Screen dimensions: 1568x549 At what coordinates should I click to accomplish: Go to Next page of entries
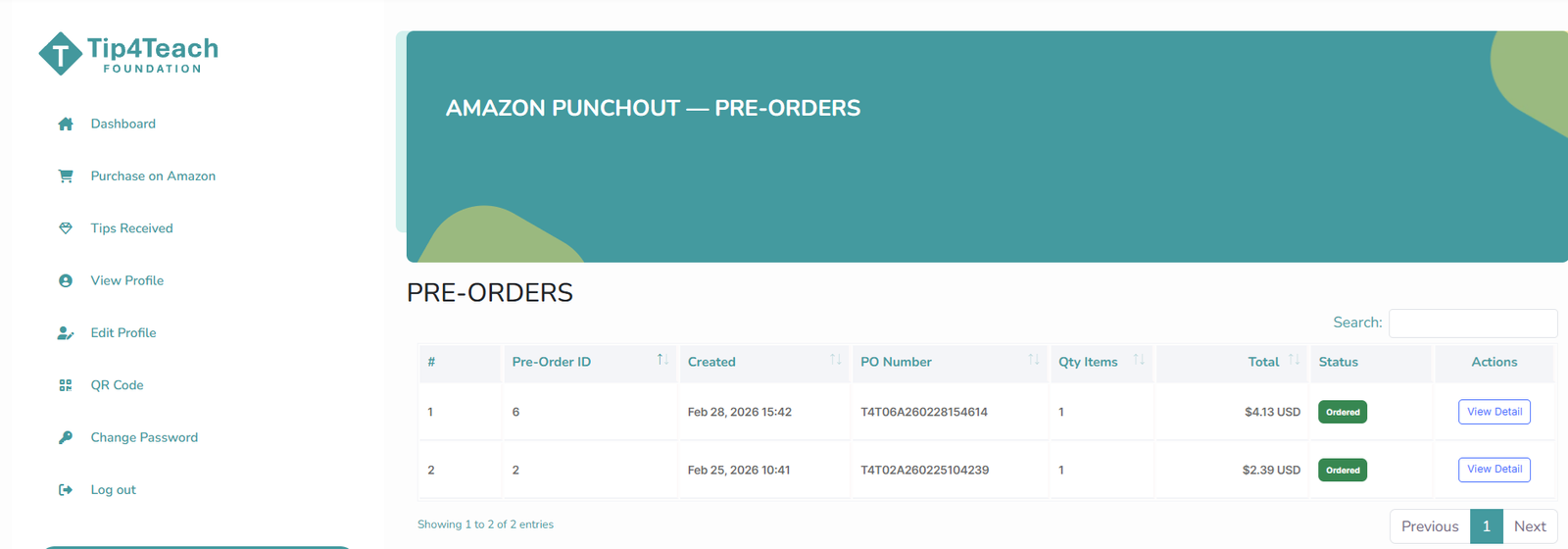pos(1529,526)
